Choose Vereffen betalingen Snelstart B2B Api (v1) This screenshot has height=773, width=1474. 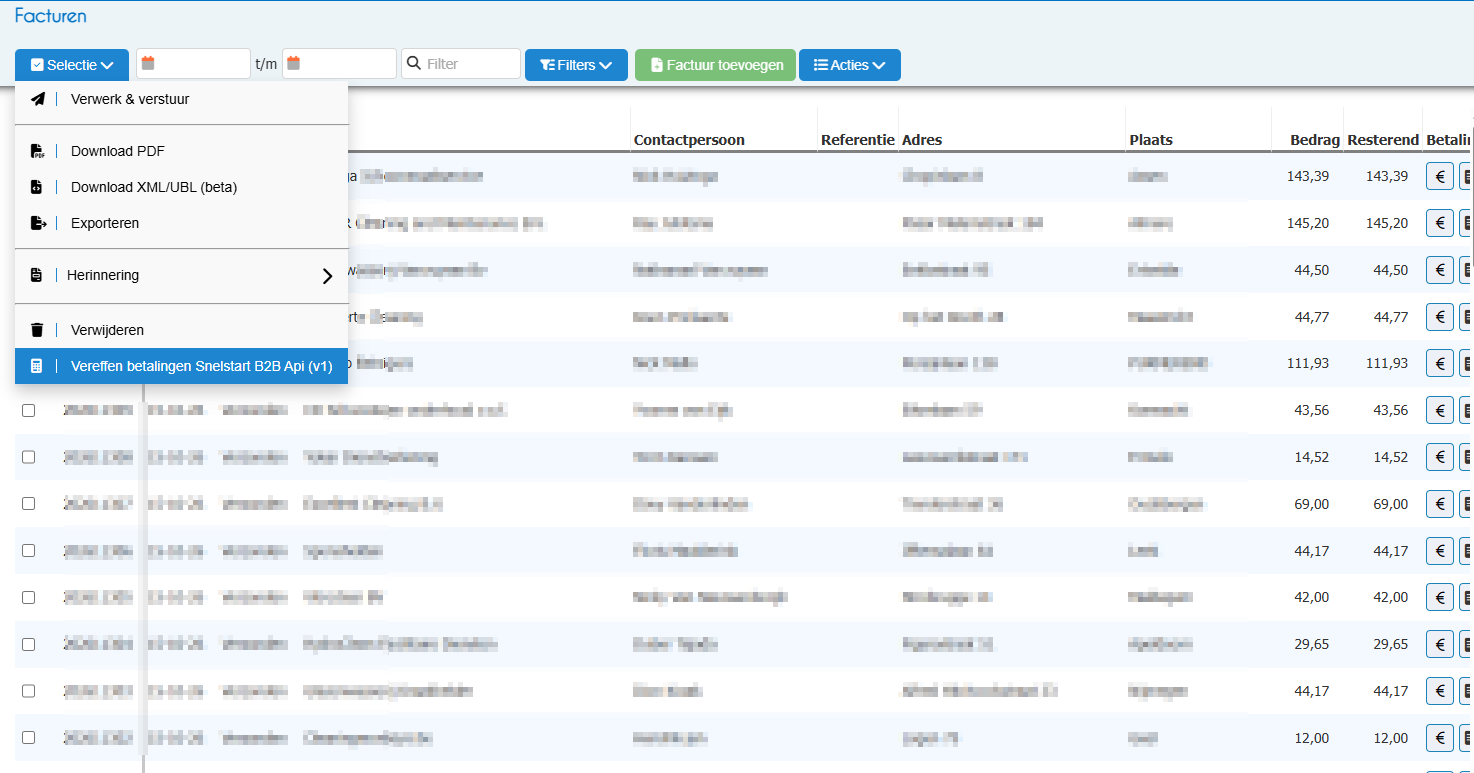point(181,366)
